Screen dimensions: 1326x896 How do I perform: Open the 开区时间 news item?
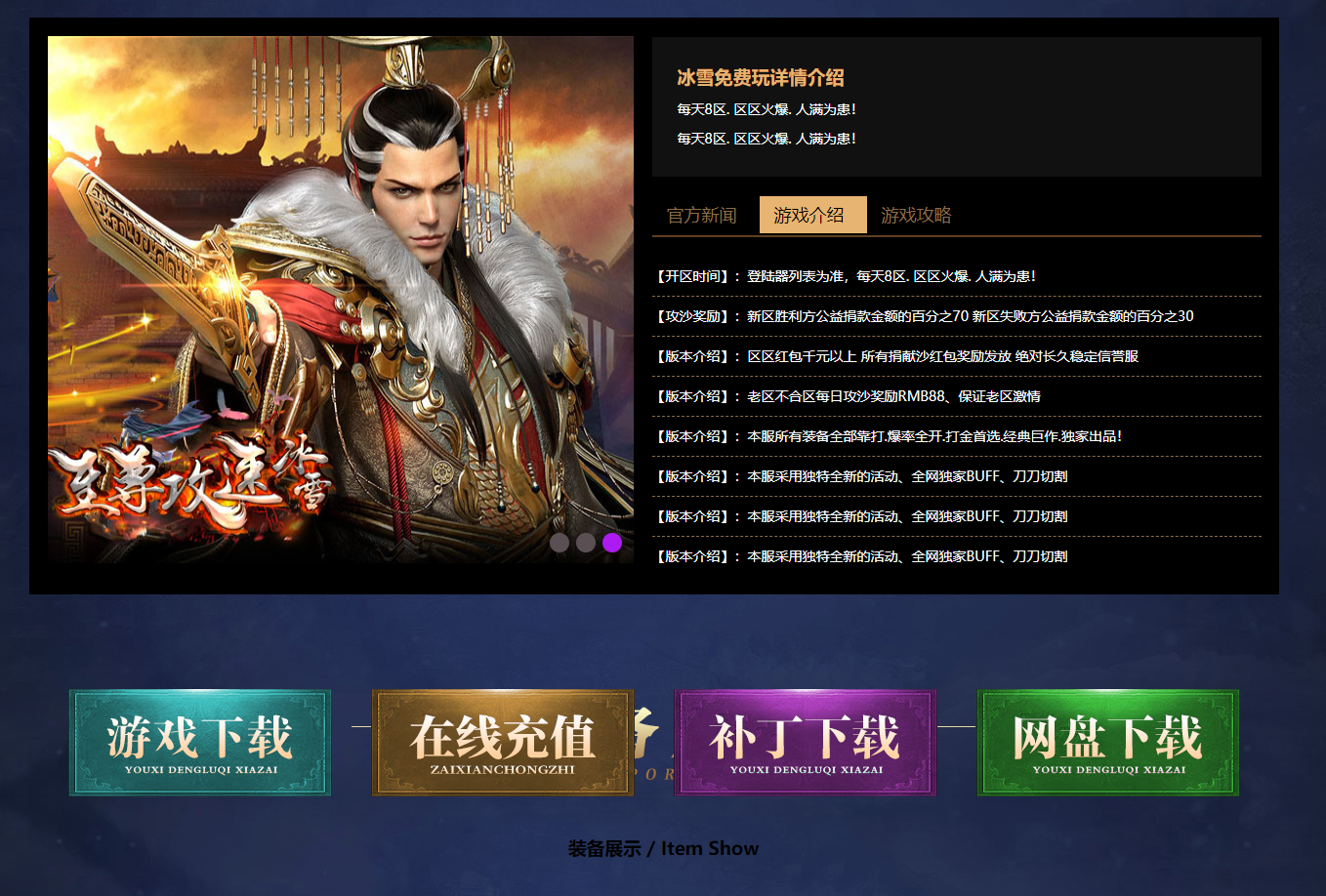coord(957,276)
